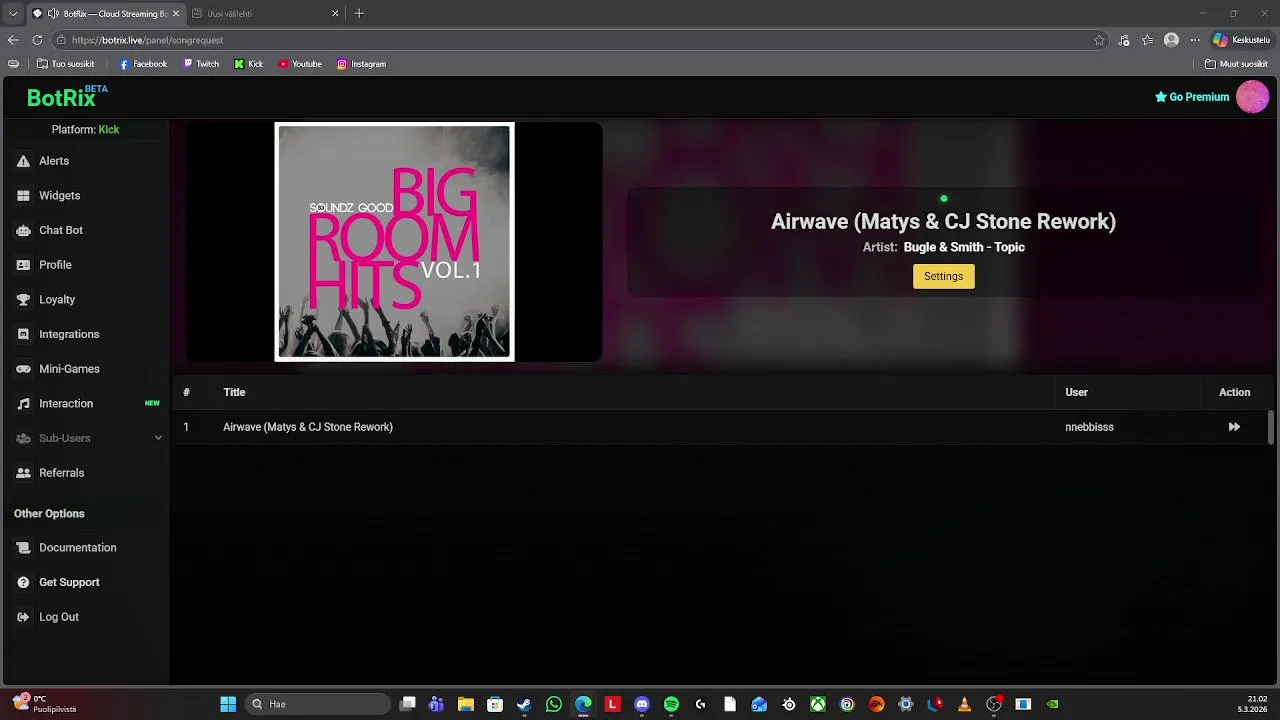Click the Loyalty trophy icon
This screenshot has width=1280, height=720.
(x=23, y=300)
